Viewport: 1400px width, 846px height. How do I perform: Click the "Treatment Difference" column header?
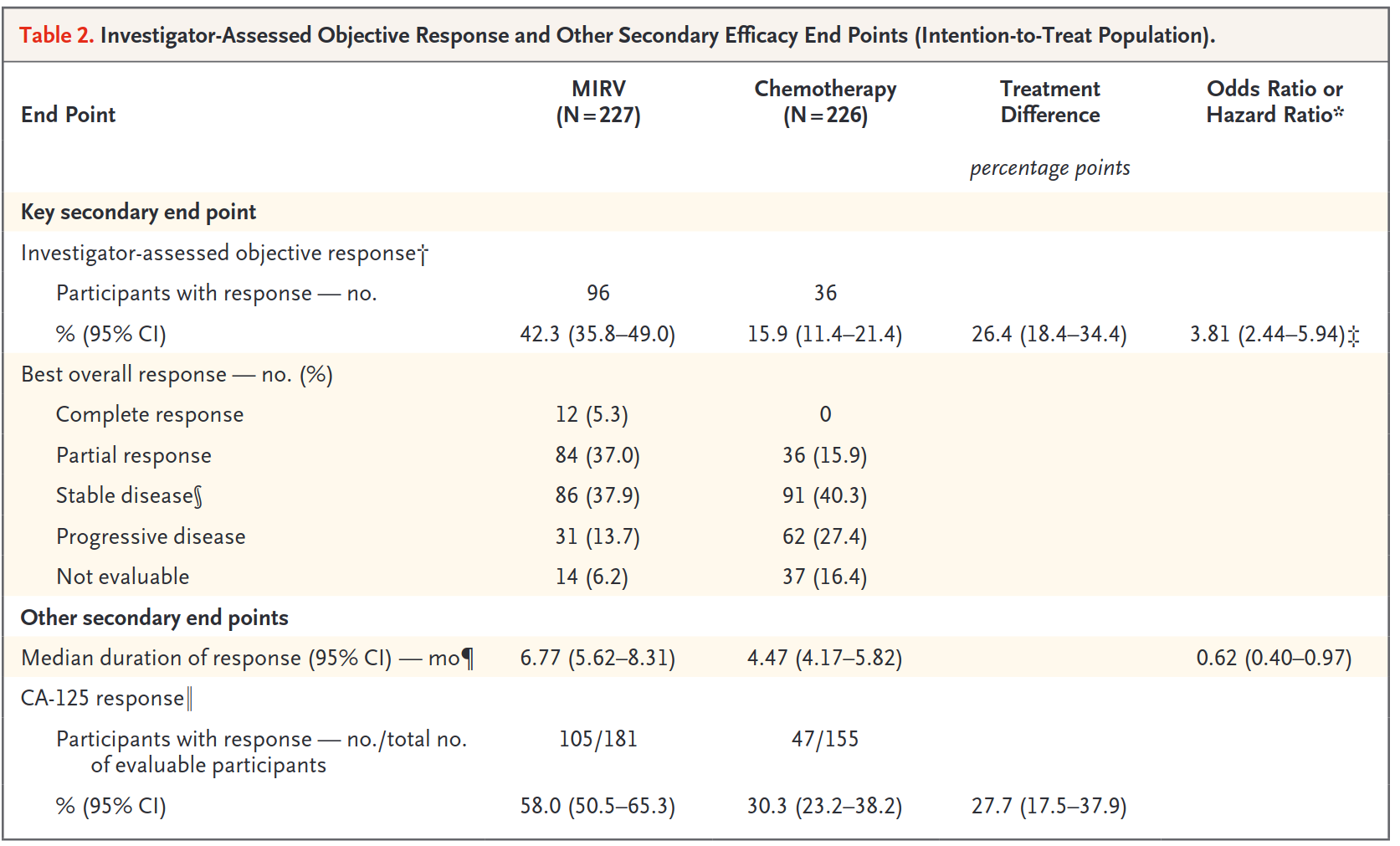1049,102
